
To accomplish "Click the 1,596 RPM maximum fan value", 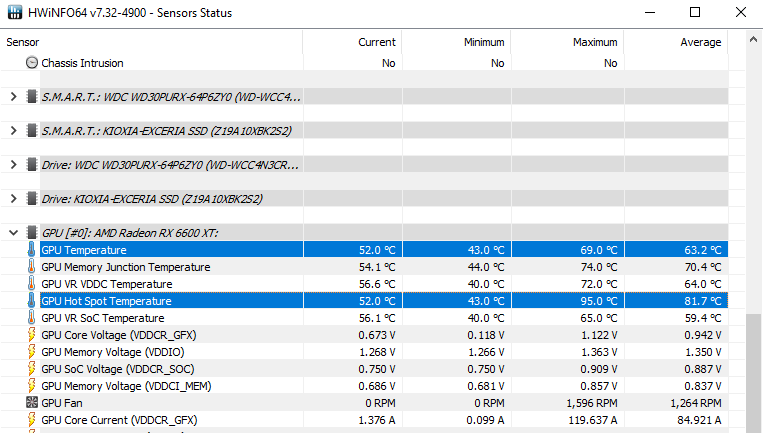I will coord(592,403).
